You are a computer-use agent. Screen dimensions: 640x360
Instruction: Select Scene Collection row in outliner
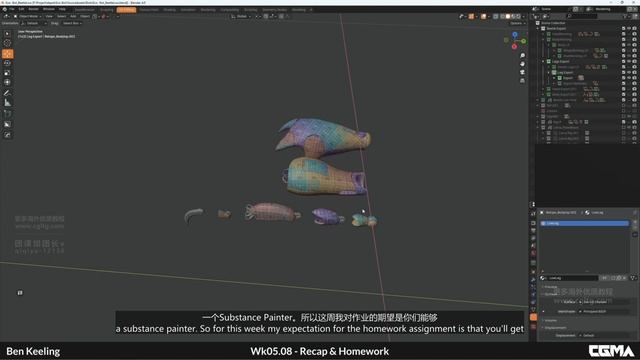pos(553,23)
